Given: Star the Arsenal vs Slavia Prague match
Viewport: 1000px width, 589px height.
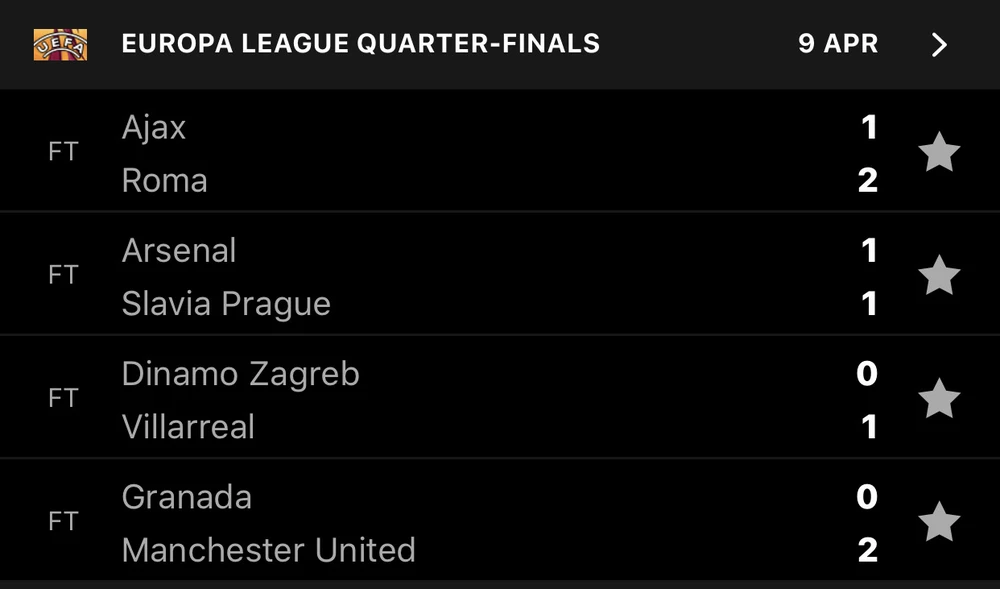Looking at the screenshot, I should tap(939, 276).
